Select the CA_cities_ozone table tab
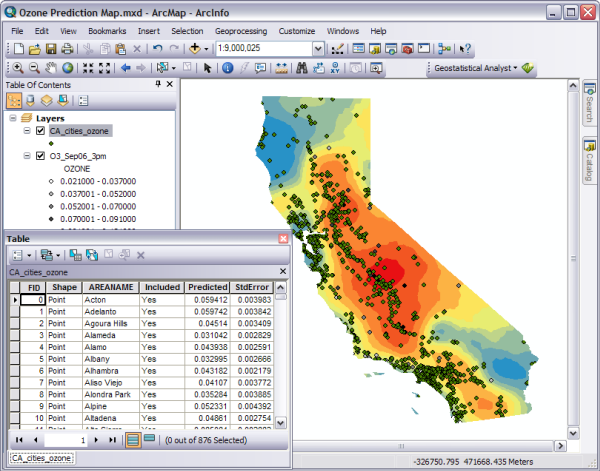 pyautogui.click(x=41, y=458)
